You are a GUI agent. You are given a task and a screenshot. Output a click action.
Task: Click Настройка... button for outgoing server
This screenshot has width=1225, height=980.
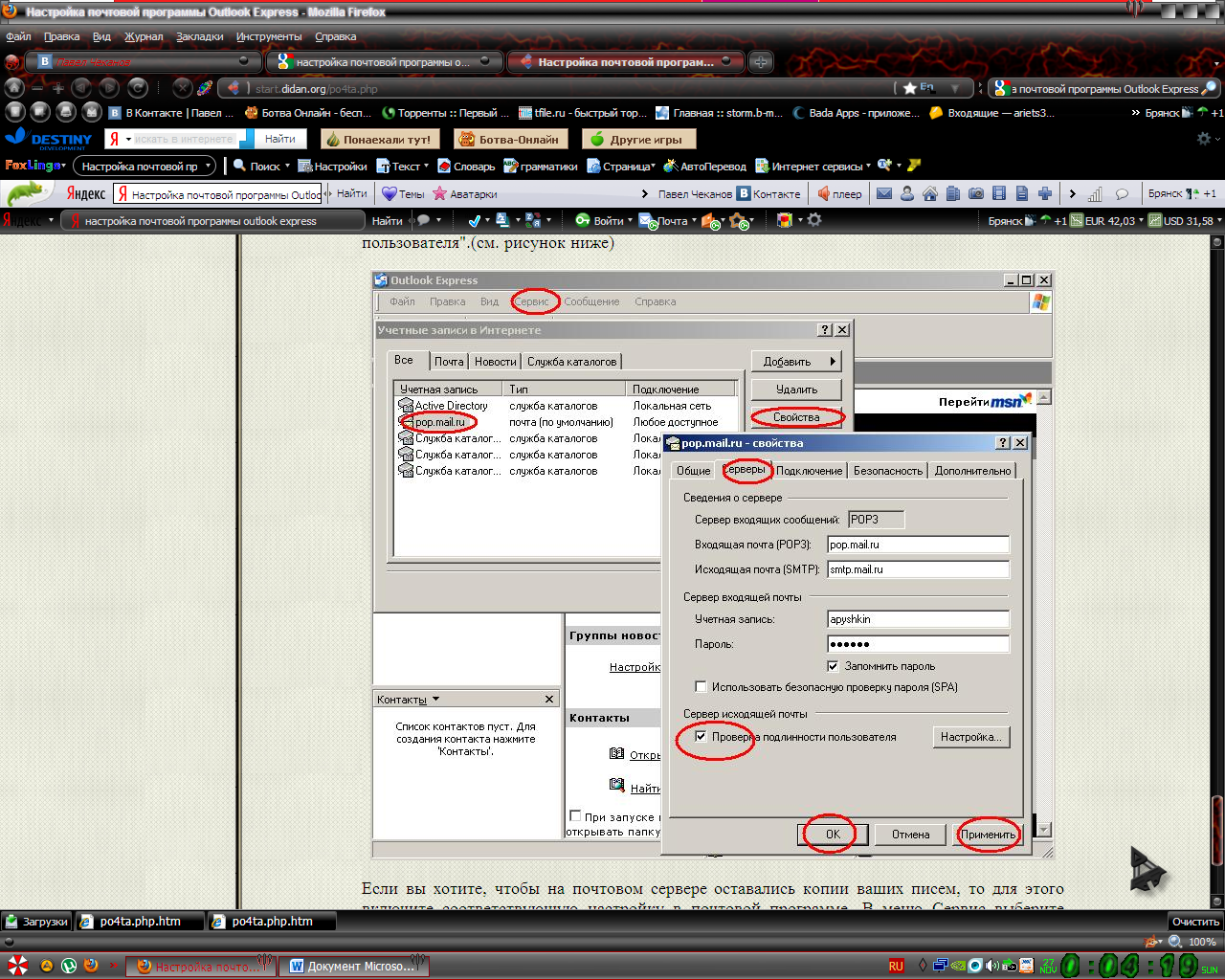[x=970, y=737]
